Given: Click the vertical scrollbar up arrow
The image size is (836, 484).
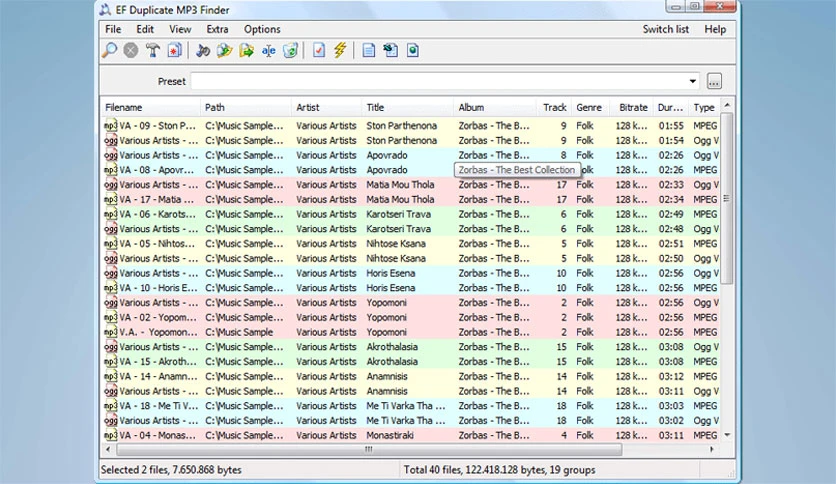Looking at the screenshot, I should pyautogui.click(x=727, y=105).
